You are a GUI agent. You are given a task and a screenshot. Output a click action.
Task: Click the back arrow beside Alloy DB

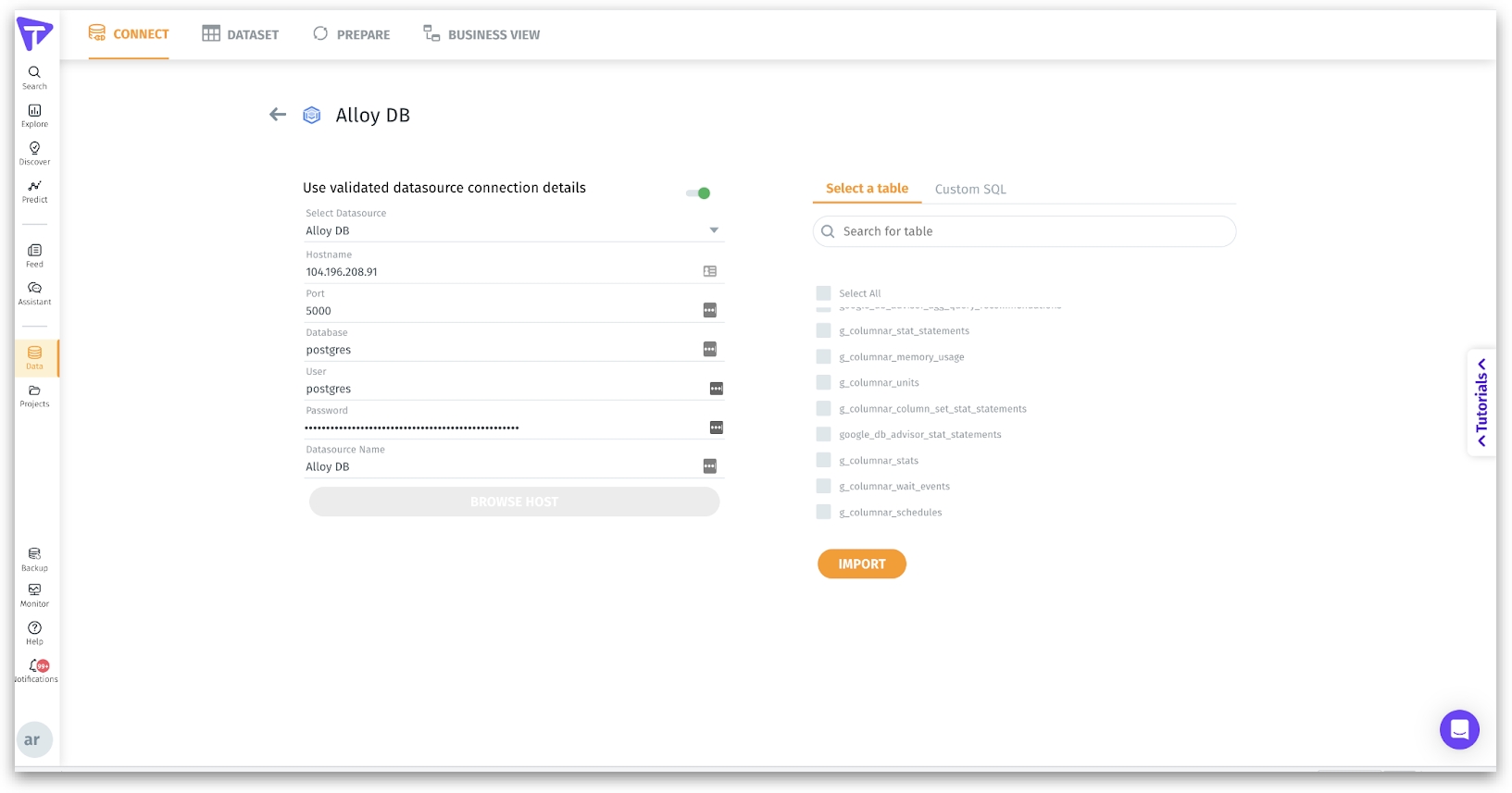(x=278, y=115)
